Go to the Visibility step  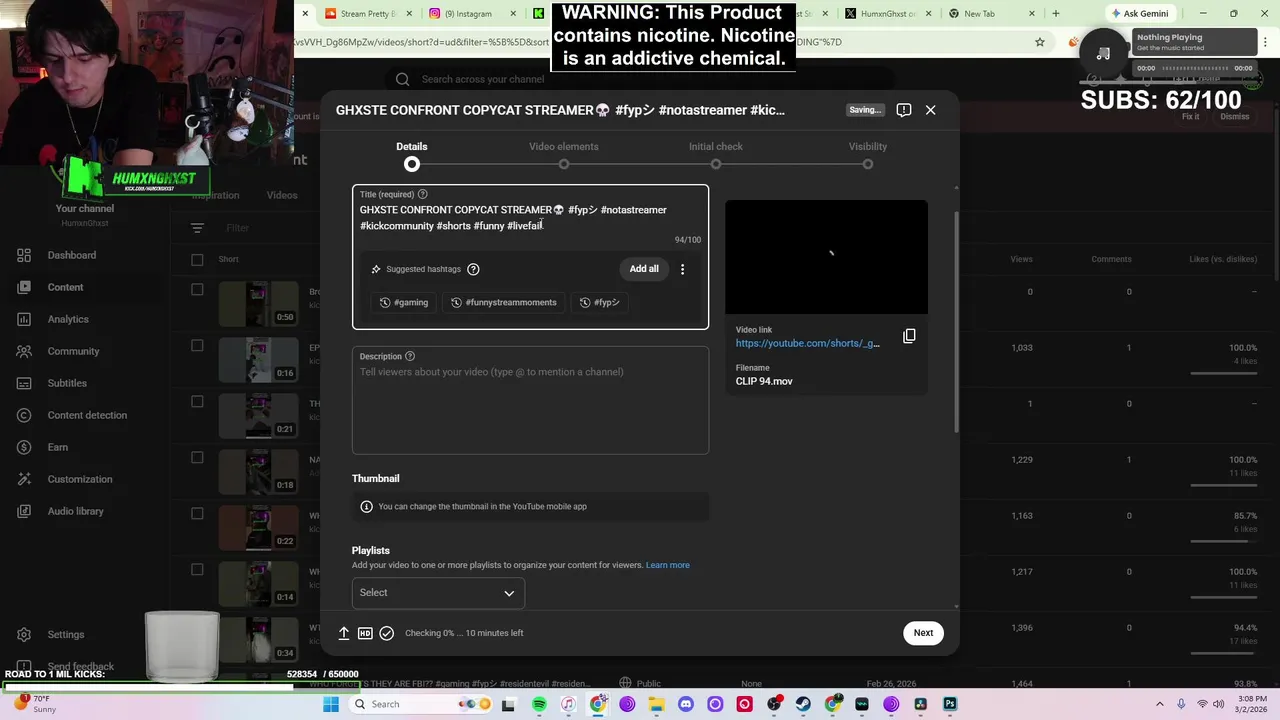(868, 154)
